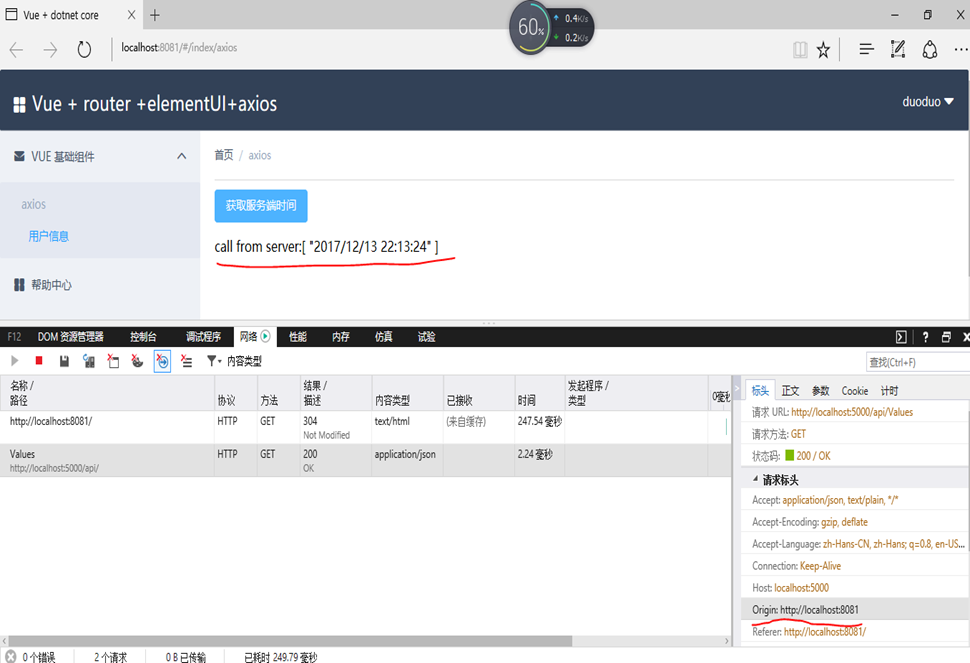This screenshot has width=970, height=663.
Task: Click the share icon in Edge toolbar
Action: [x=930, y=49]
